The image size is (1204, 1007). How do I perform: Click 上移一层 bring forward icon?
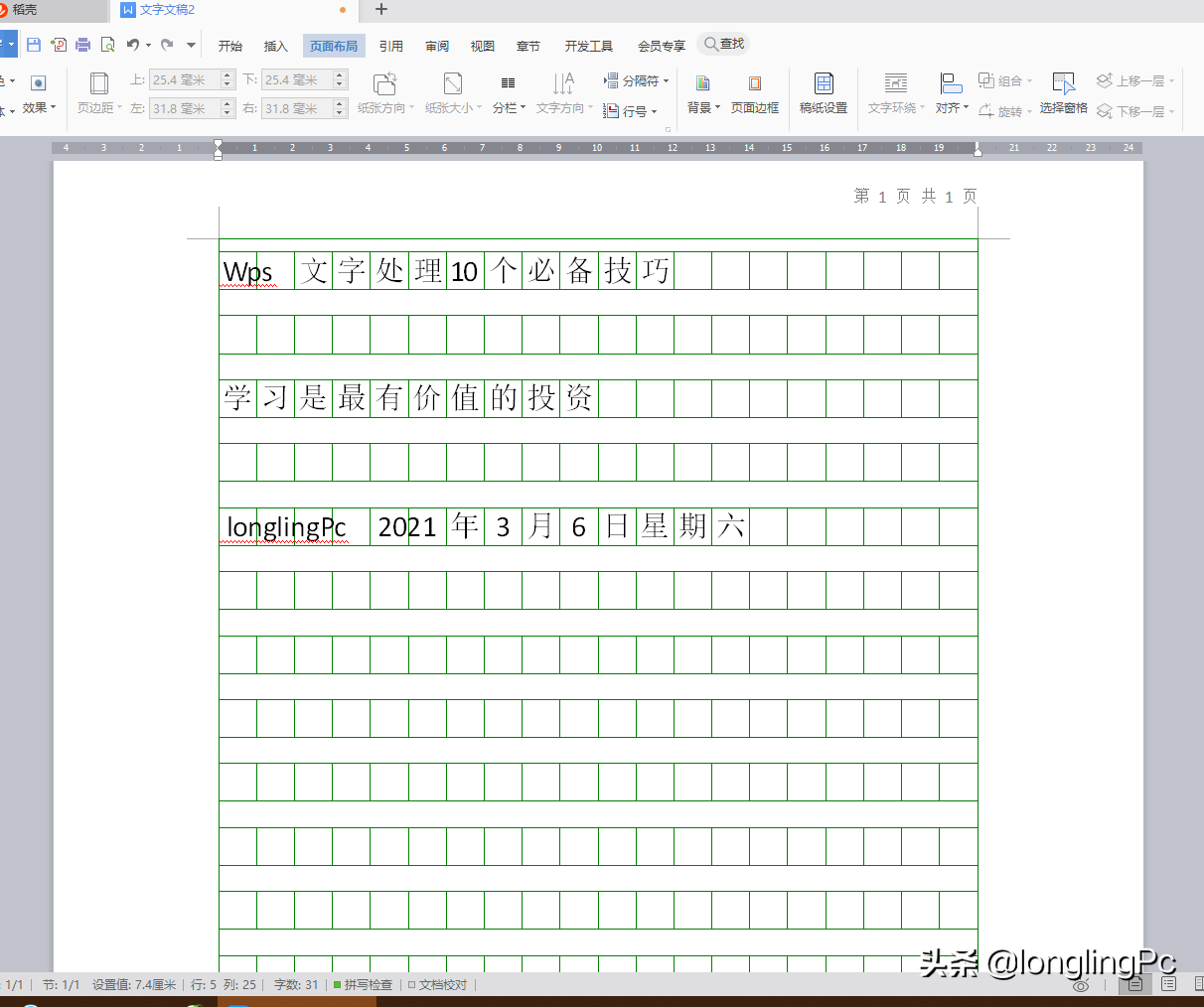coord(1105,80)
